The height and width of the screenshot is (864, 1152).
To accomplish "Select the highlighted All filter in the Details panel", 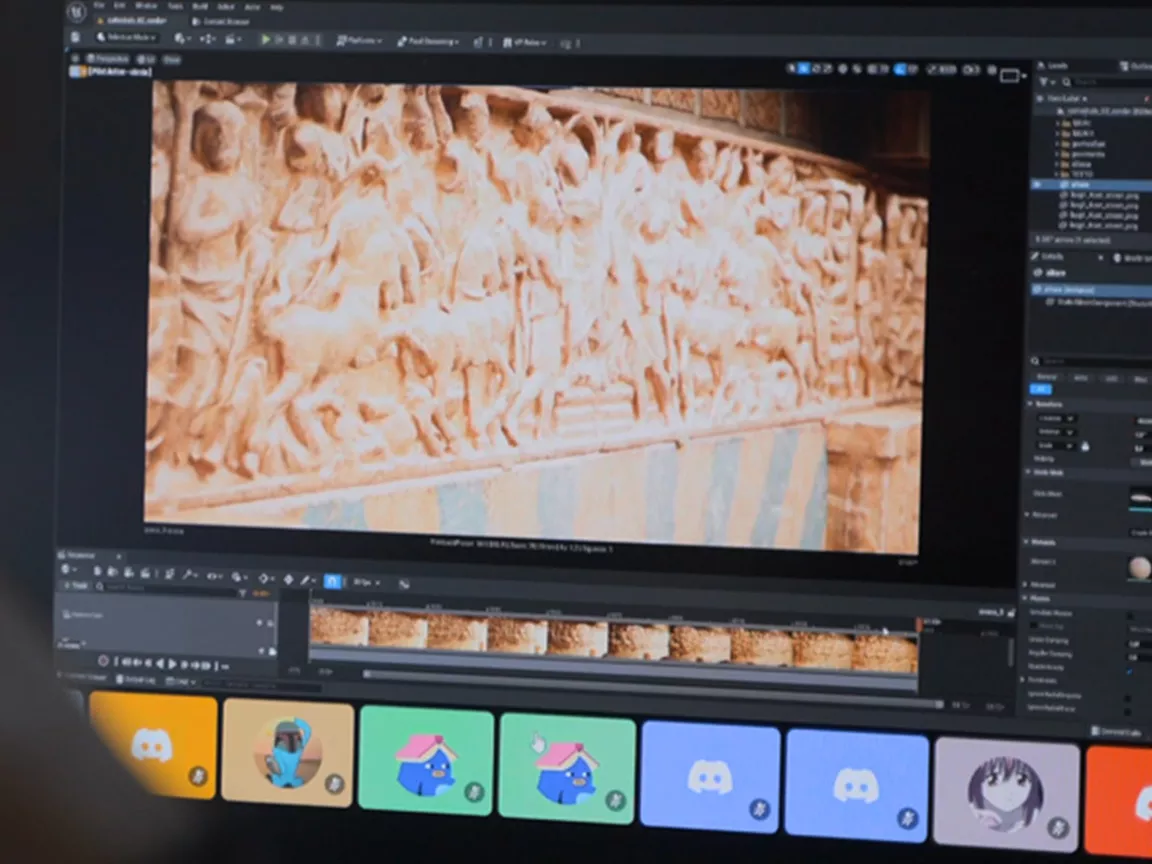I will click(1041, 389).
